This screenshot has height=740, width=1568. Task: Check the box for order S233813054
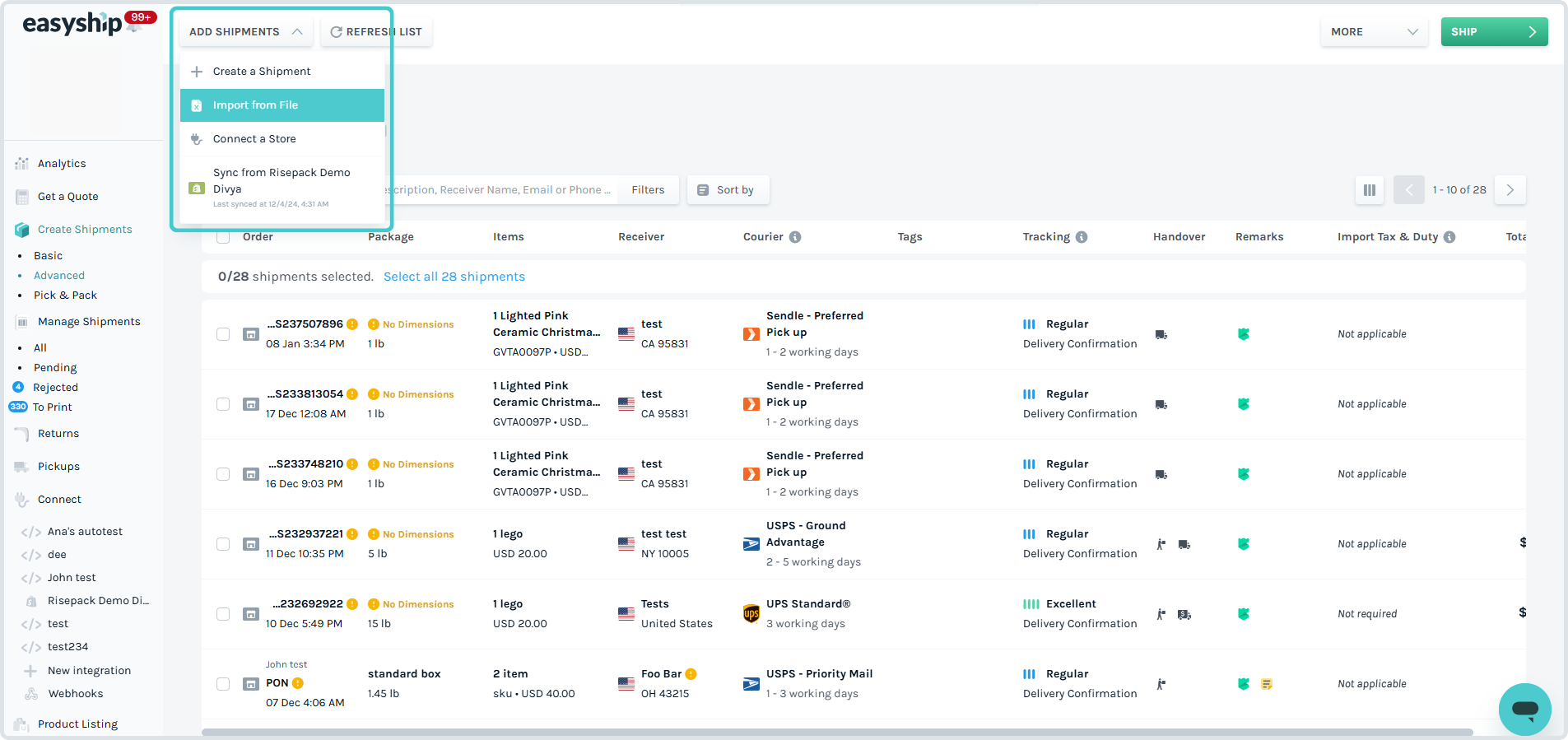click(223, 404)
